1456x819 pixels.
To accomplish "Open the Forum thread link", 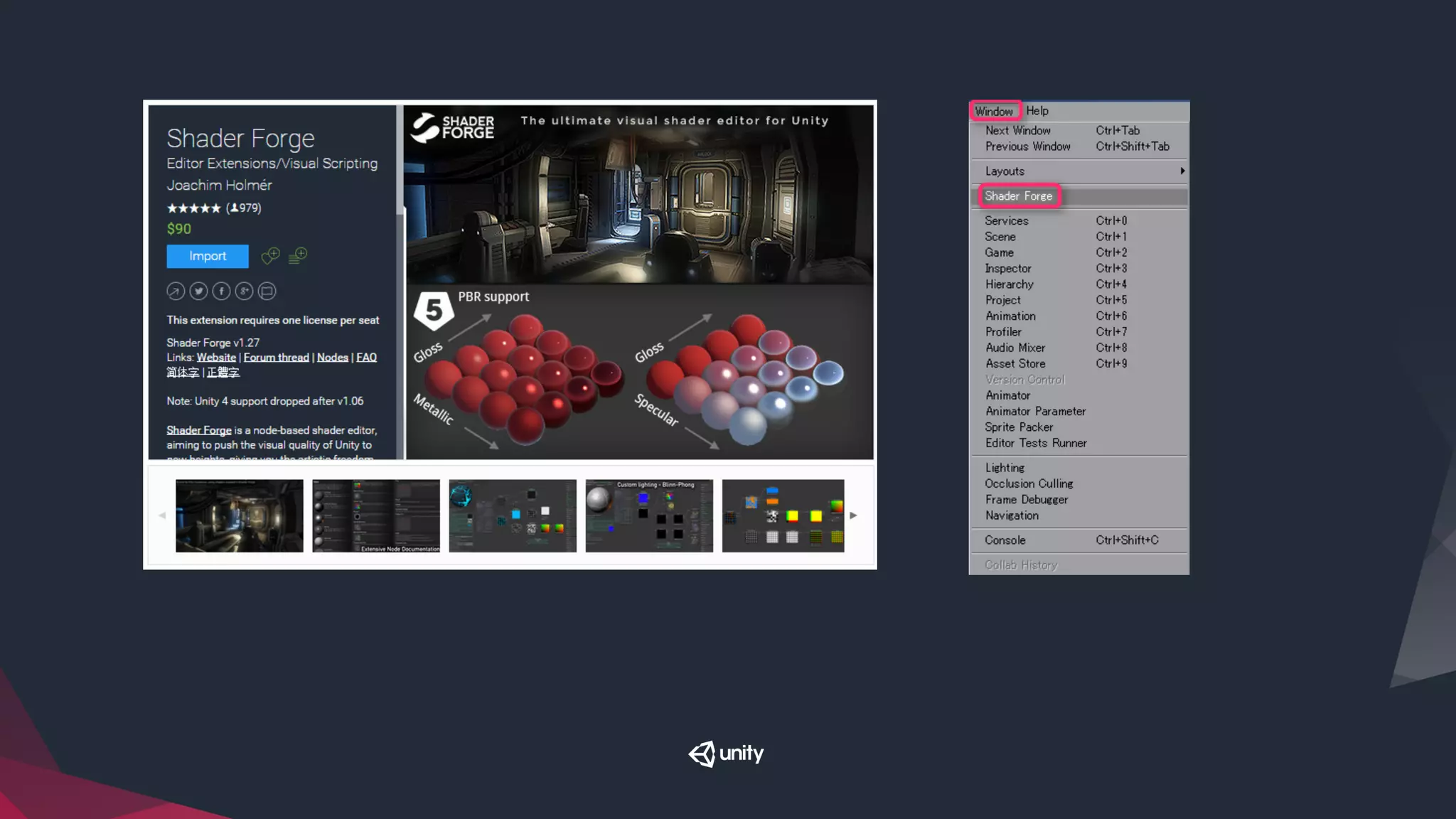I will (x=276, y=358).
